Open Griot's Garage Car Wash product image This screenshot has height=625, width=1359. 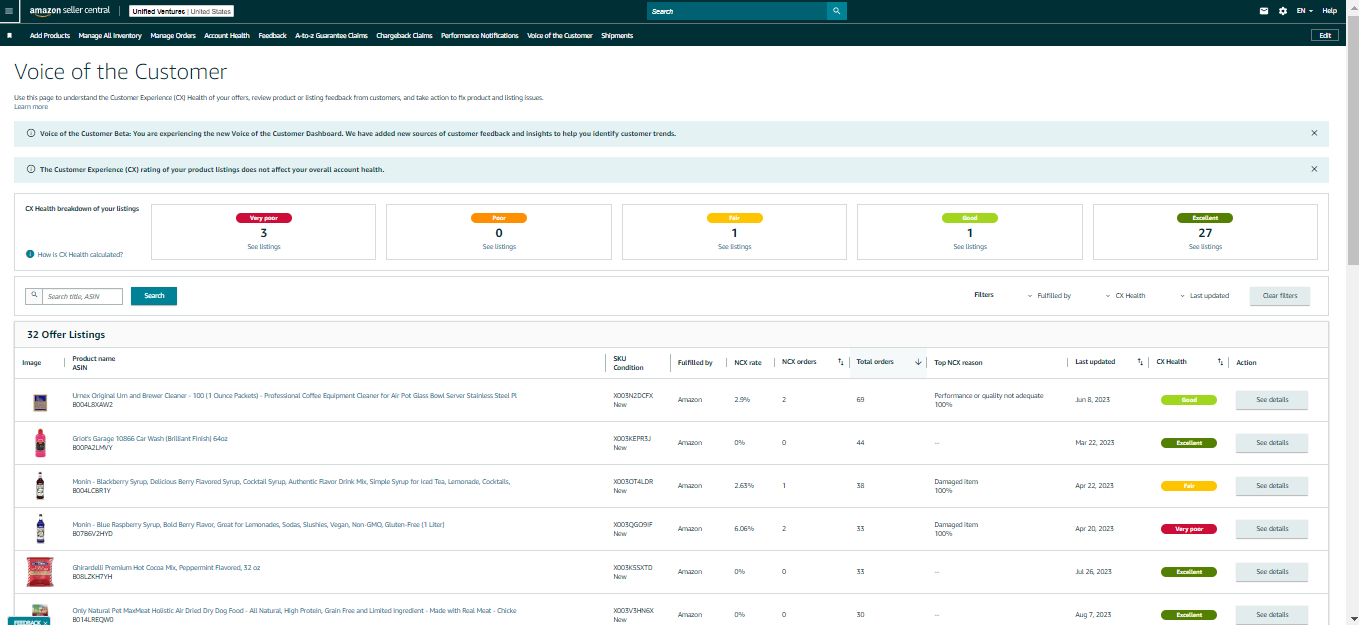40,443
